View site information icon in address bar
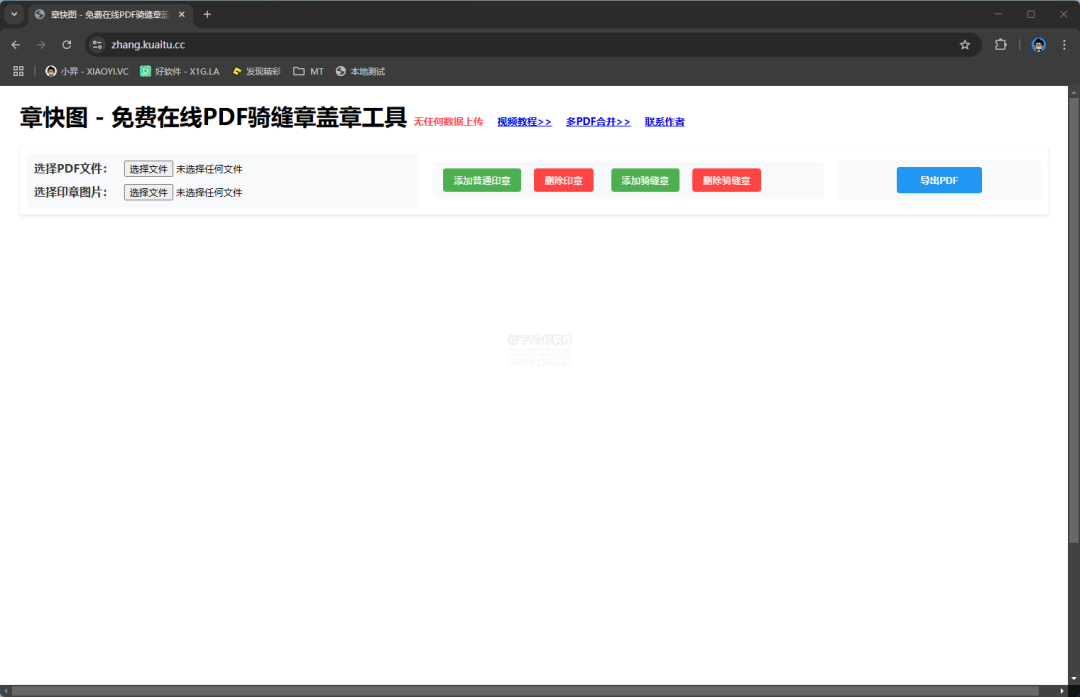The image size is (1080, 697). click(98, 45)
